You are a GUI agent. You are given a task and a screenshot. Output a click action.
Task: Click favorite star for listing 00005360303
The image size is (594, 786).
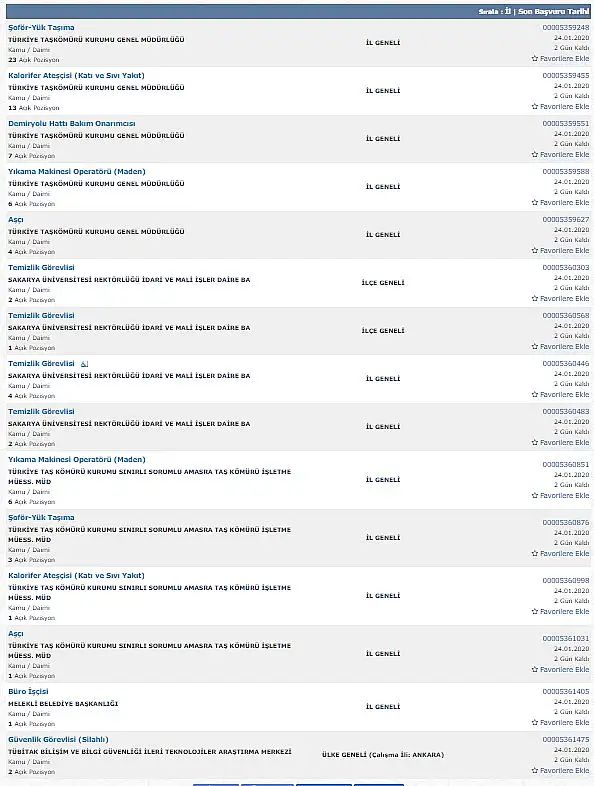pos(534,299)
